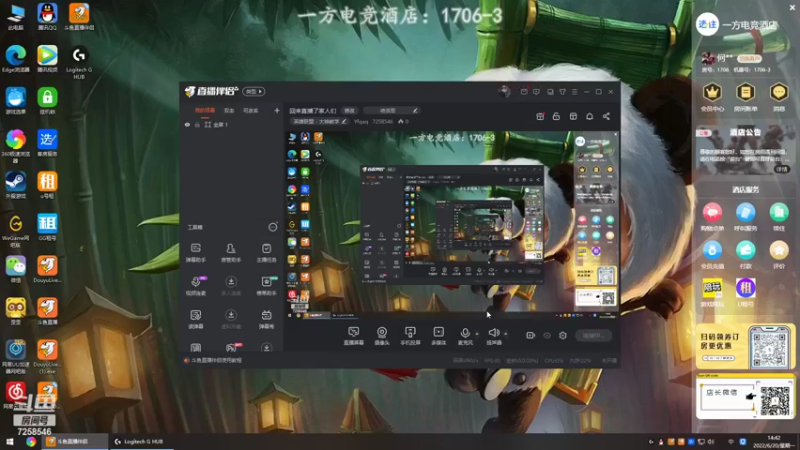Screen dimensions: 800x450
Task: Open the Steam desktop shortcut
Action: [x=16, y=185]
